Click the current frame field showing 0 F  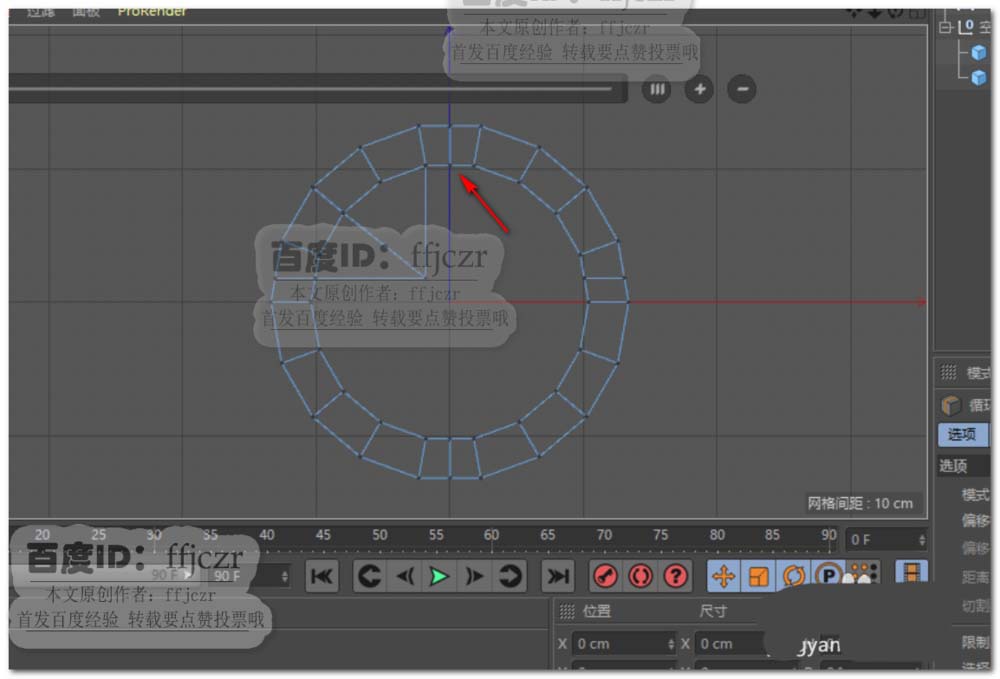tap(885, 540)
